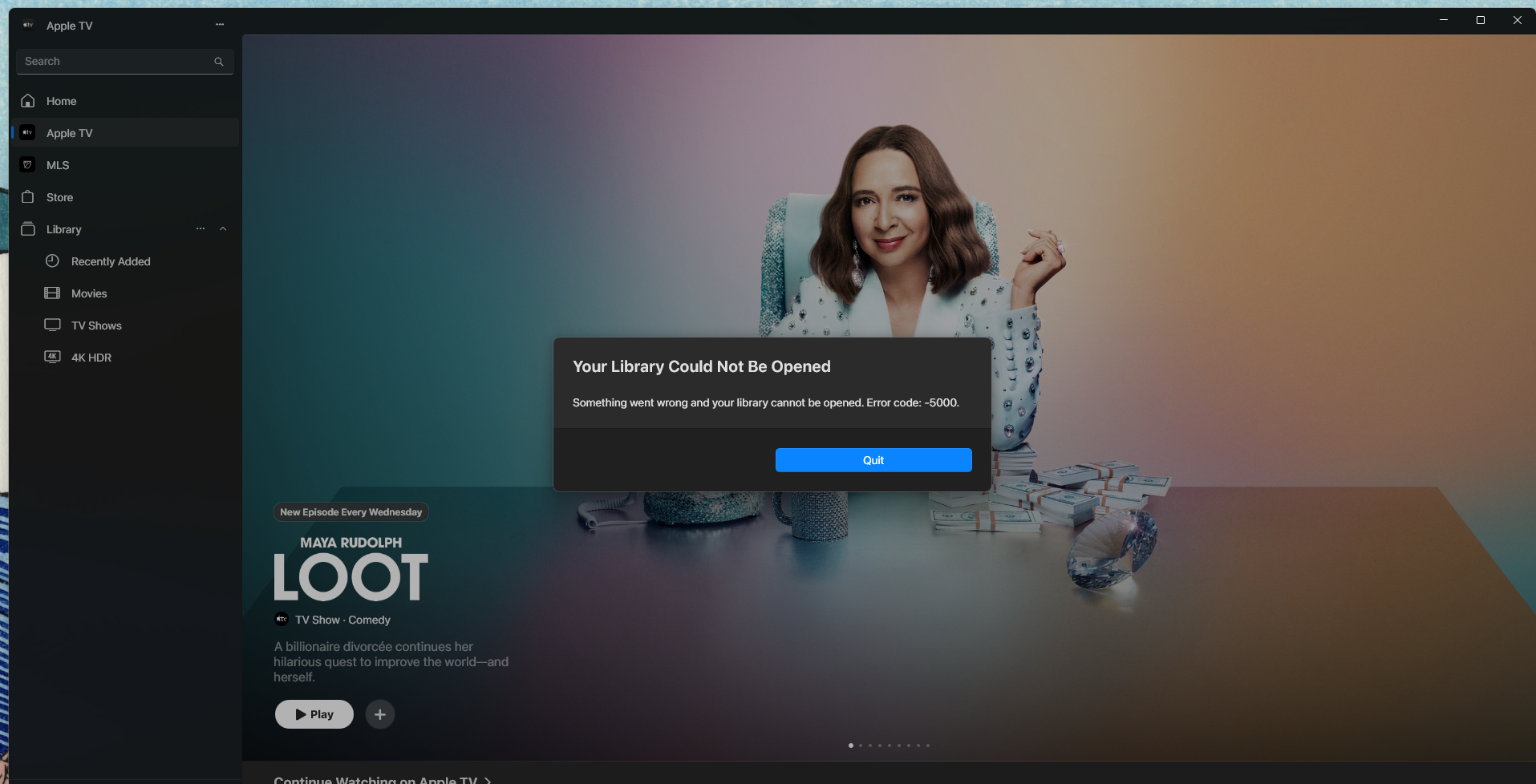
Task: Click 'Your Library Could Not Be Opened' heading
Action: click(x=702, y=366)
